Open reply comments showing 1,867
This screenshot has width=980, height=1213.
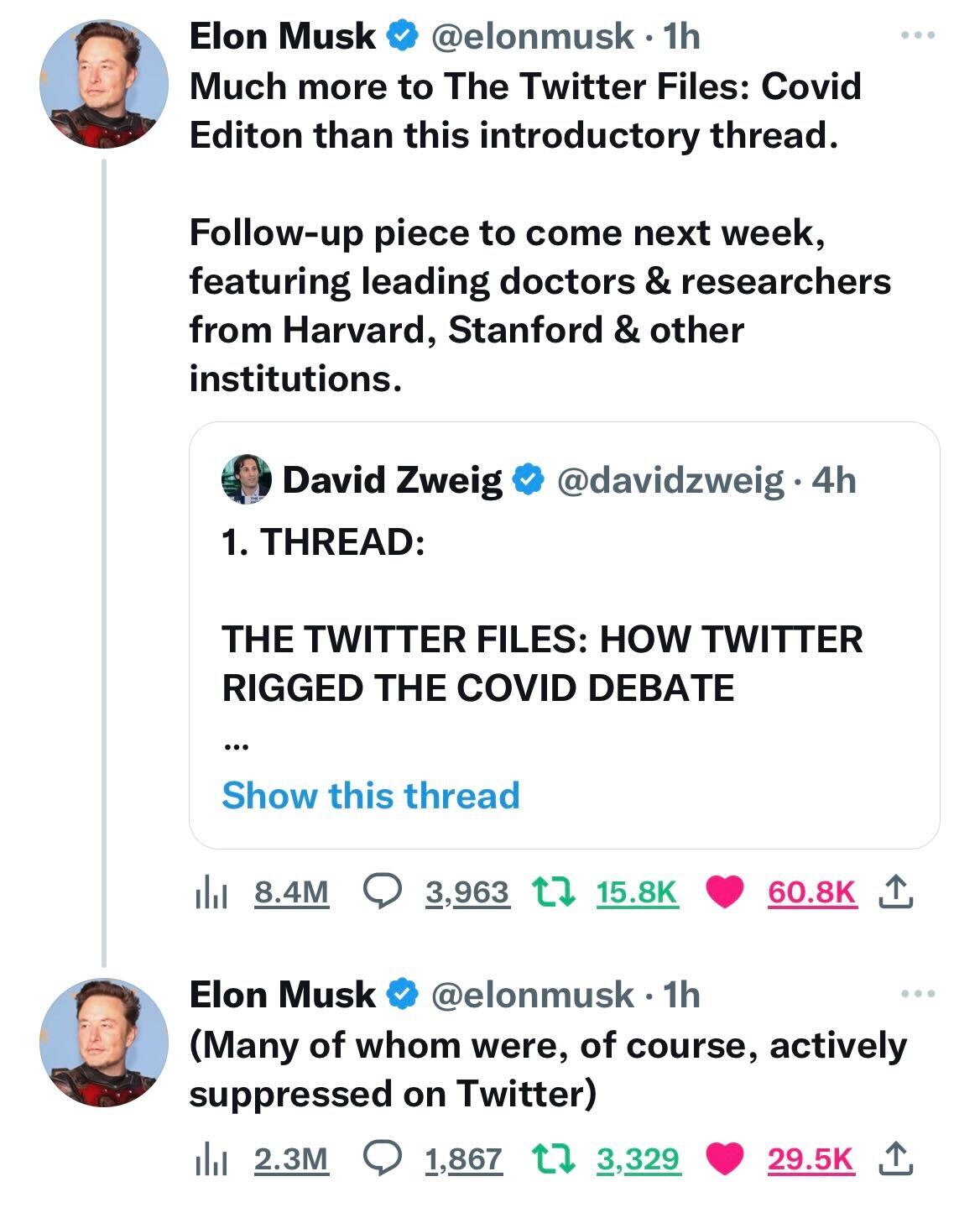point(381,1160)
